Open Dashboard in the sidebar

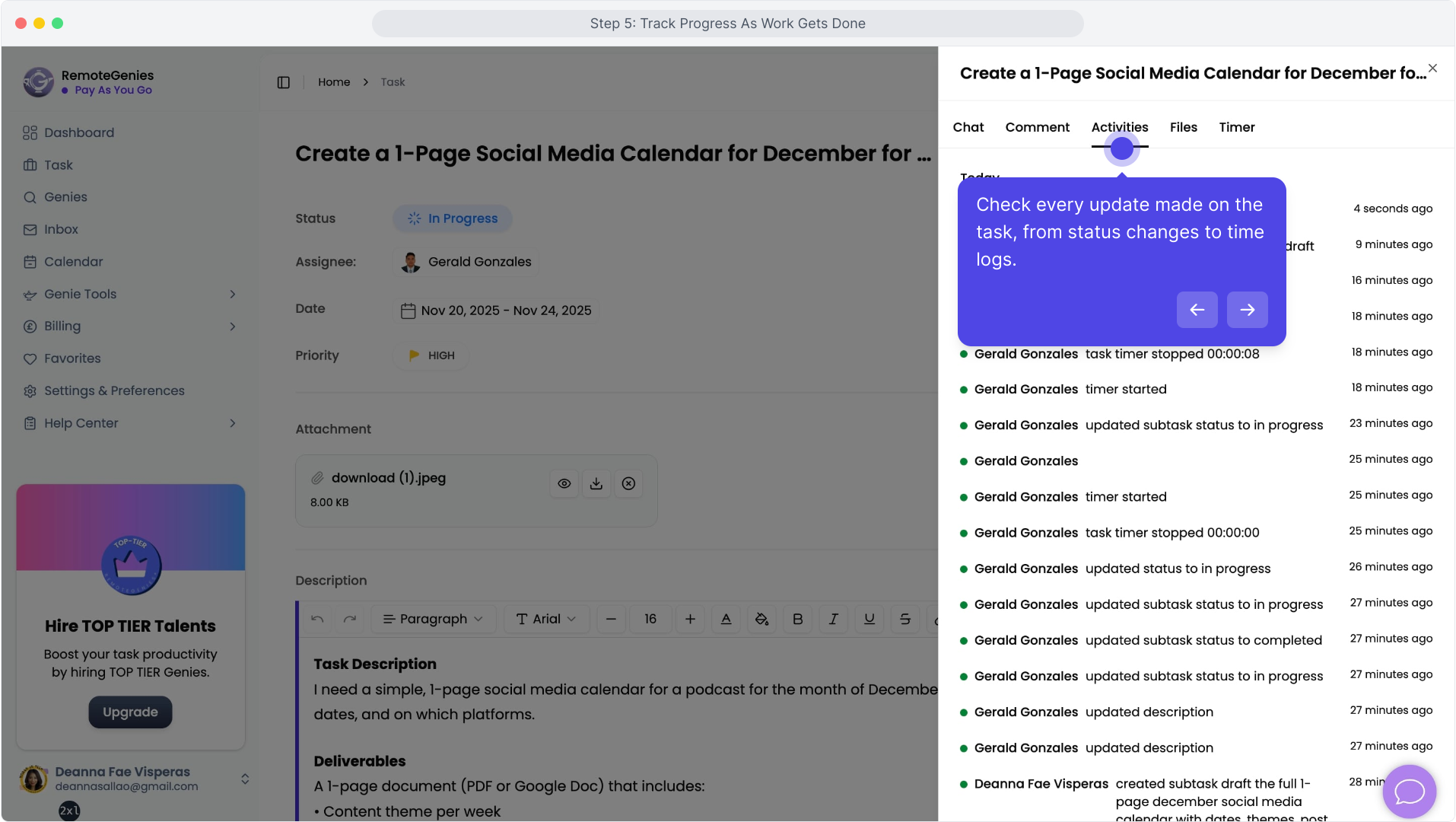pyautogui.click(x=79, y=132)
